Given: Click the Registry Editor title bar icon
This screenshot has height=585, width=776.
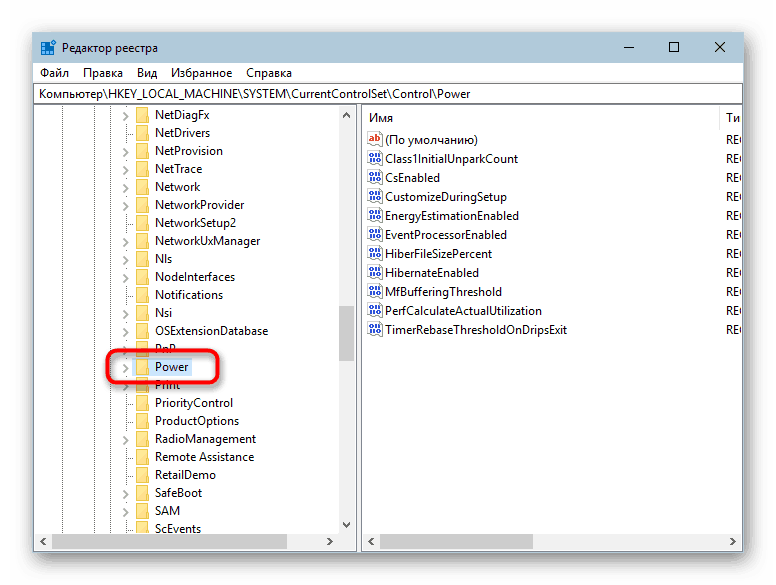Looking at the screenshot, I should pos(48,48).
